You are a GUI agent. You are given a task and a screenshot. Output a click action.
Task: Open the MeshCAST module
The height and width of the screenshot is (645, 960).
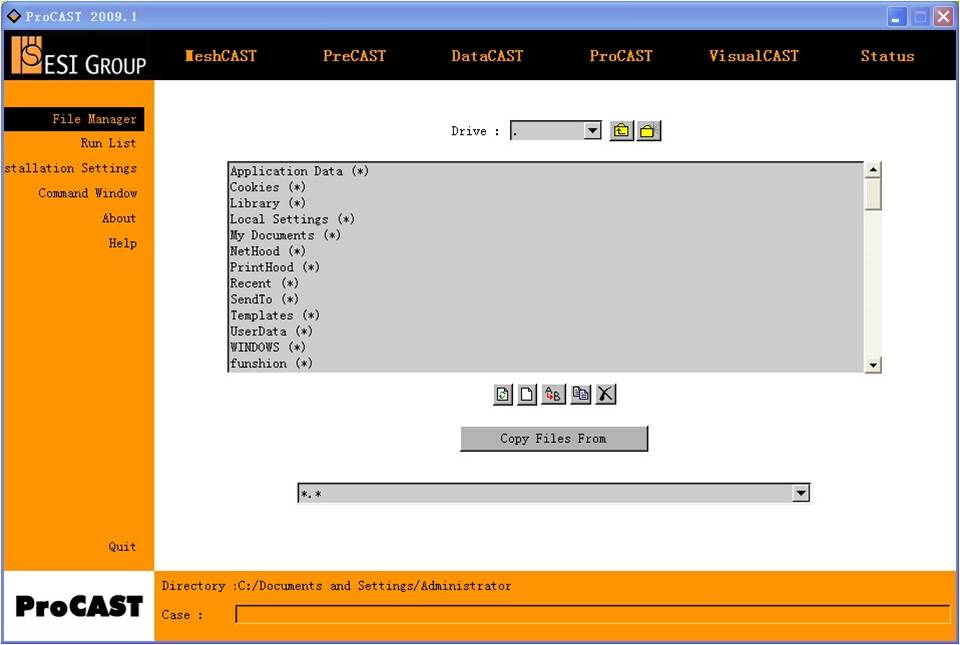220,56
